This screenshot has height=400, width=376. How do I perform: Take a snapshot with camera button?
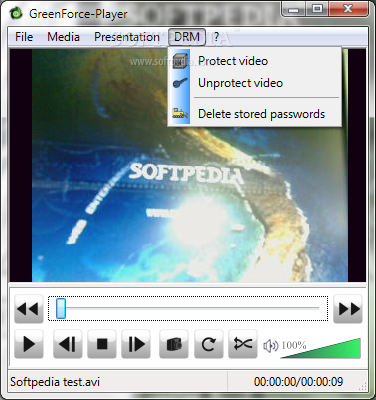174,344
